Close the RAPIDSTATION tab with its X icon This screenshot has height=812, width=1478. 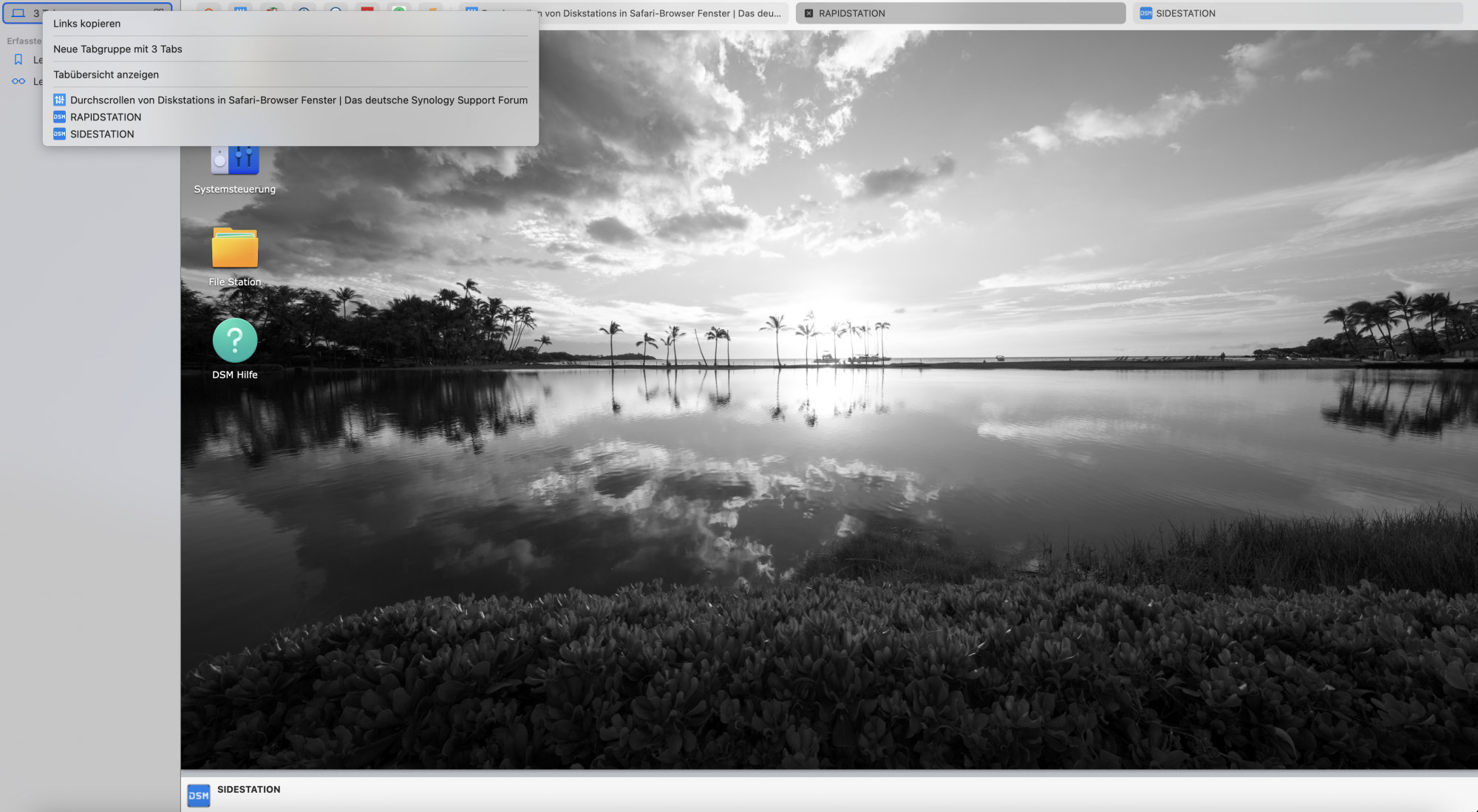(808, 13)
